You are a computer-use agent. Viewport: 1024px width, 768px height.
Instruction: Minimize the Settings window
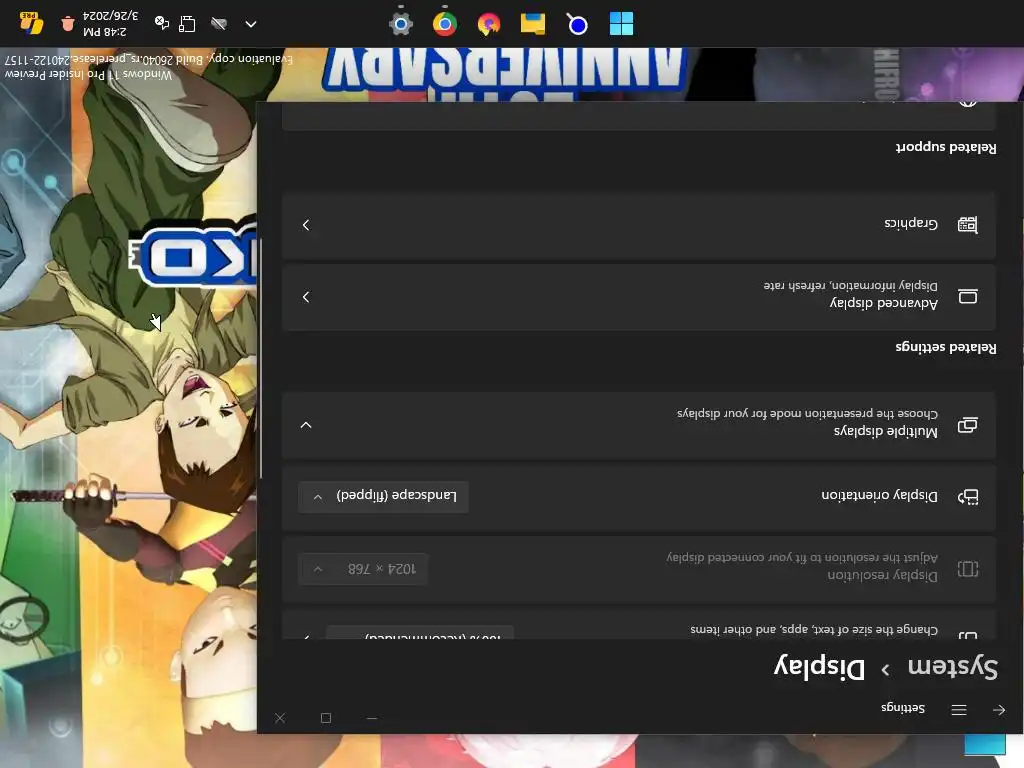(372, 718)
